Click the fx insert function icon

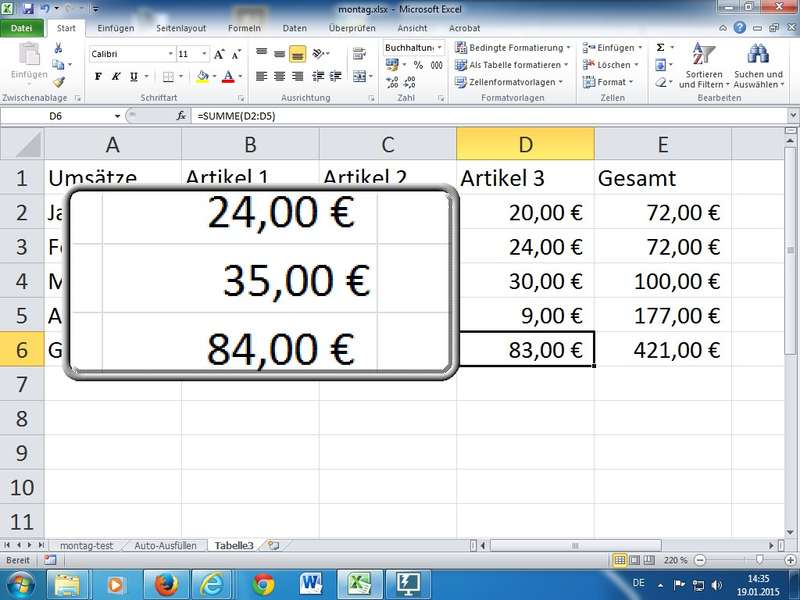coord(181,116)
